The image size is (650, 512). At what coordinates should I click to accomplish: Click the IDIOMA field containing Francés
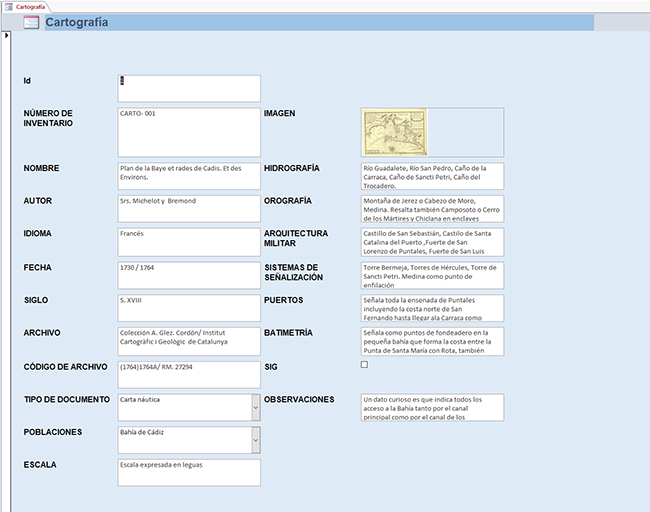tap(188, 242)
